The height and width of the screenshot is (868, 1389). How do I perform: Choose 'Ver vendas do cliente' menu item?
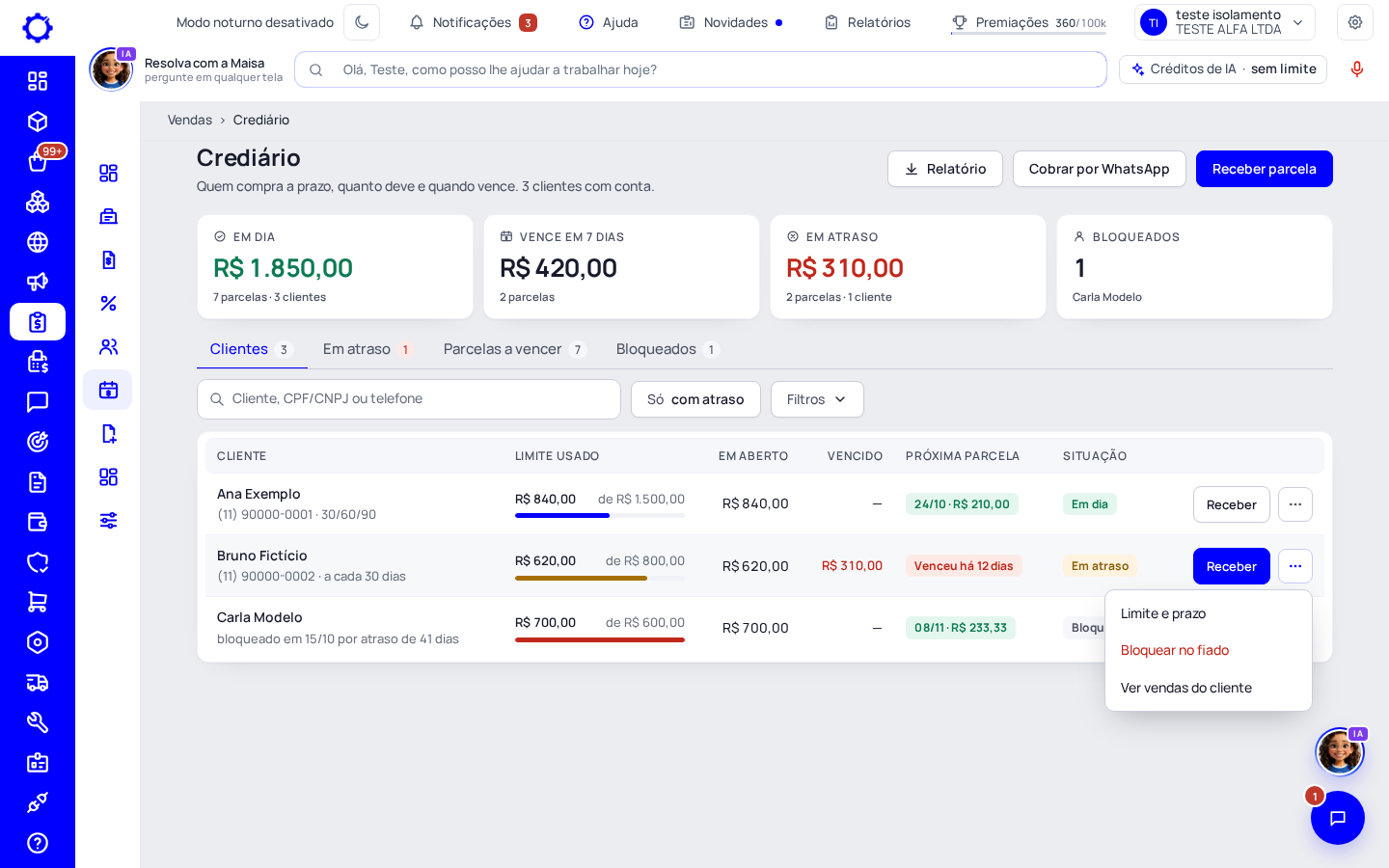click(1209, 688)
